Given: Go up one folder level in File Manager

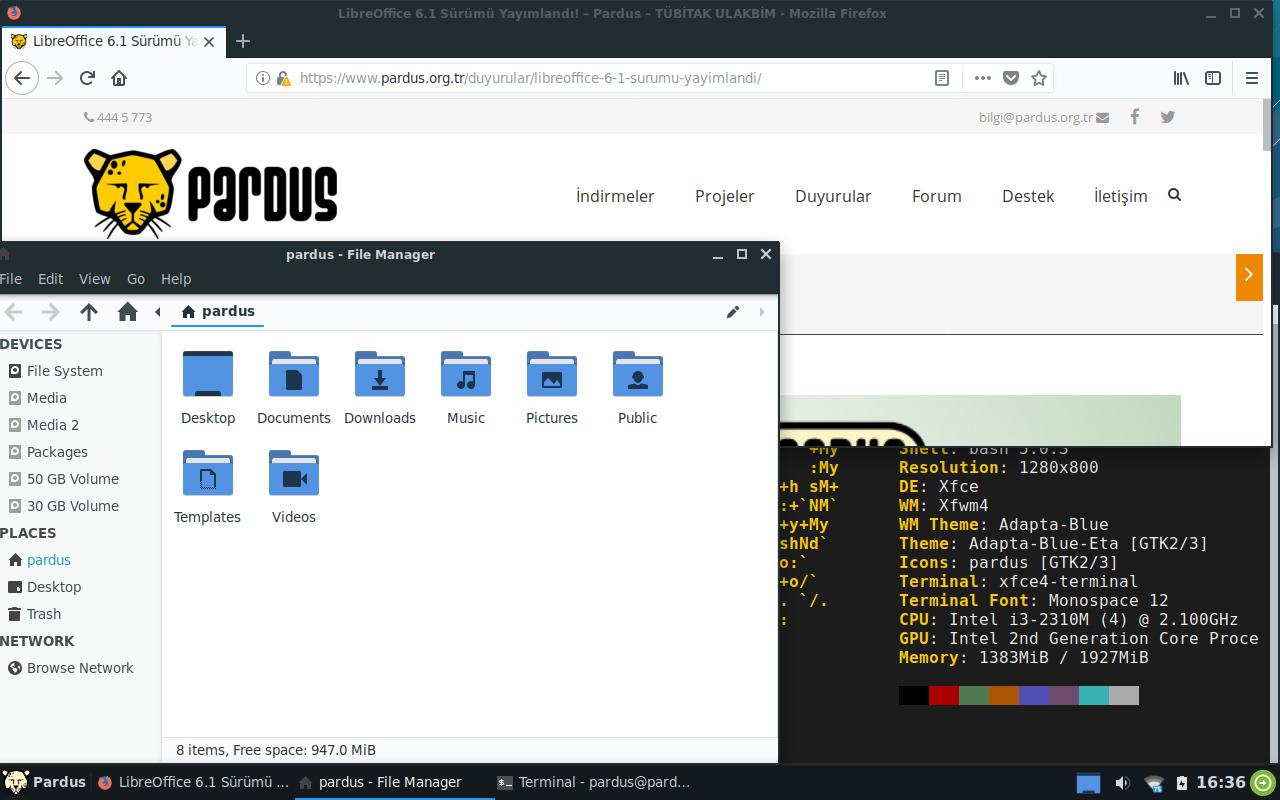Looking at the screenshot, I should pos(89,311).
